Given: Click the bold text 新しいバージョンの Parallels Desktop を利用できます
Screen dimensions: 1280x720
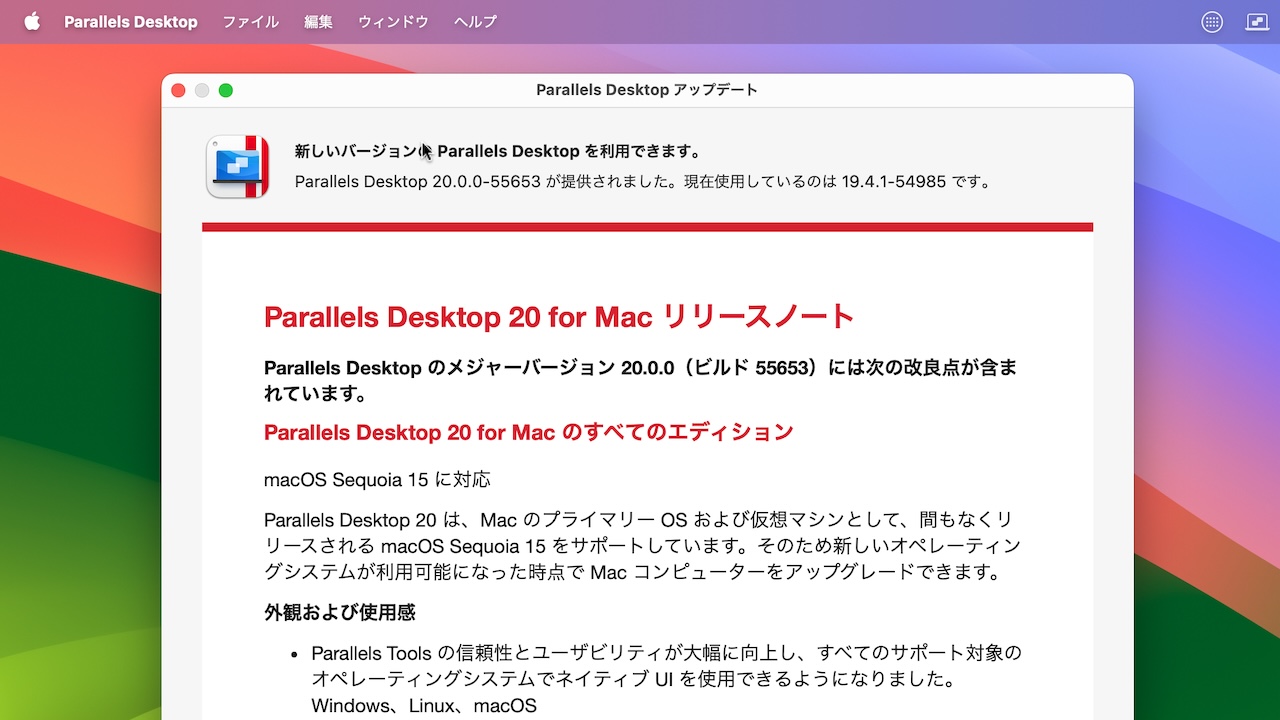Looking at the screenshot, I should (x=497, y=152).
